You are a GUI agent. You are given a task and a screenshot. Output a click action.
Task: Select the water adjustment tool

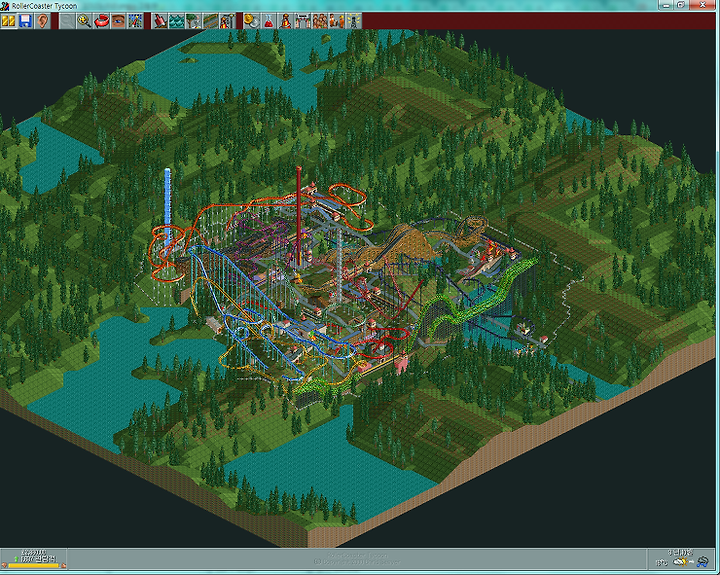point(176,21)
